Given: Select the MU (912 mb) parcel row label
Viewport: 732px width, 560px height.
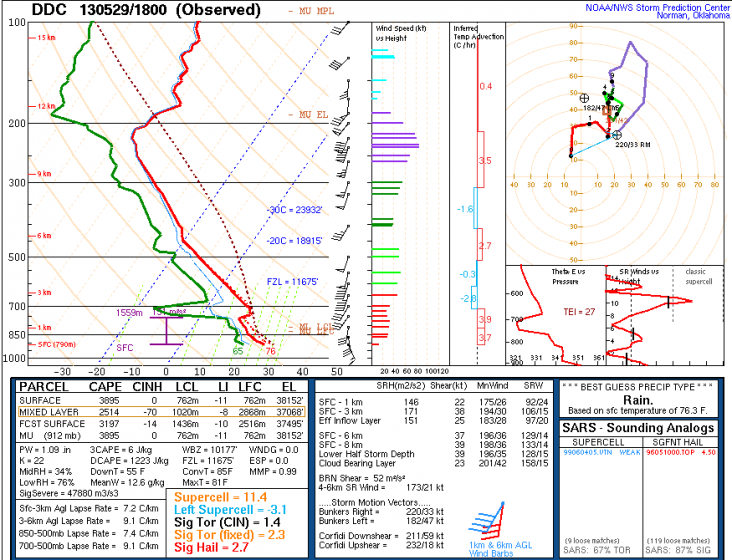Looking at the screenshot, I should [x=50, y=435].
